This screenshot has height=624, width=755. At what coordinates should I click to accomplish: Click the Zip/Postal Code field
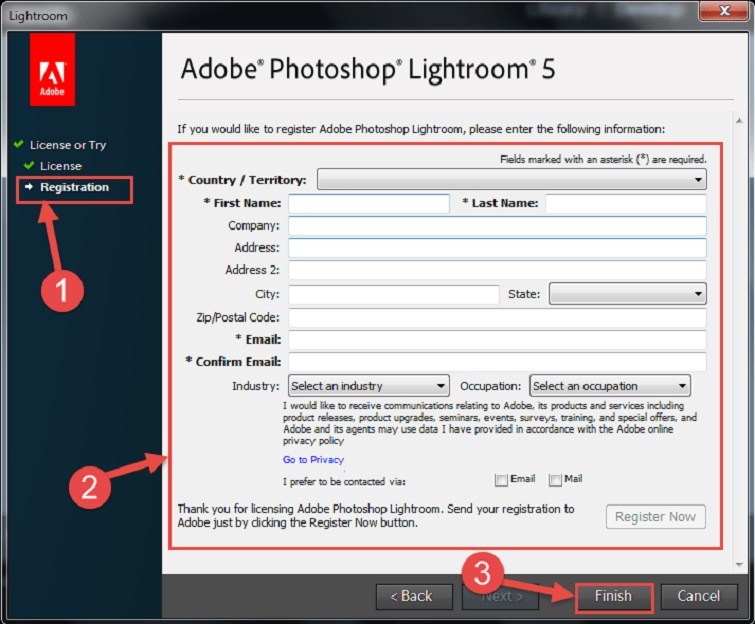click(x=497, y=318)
